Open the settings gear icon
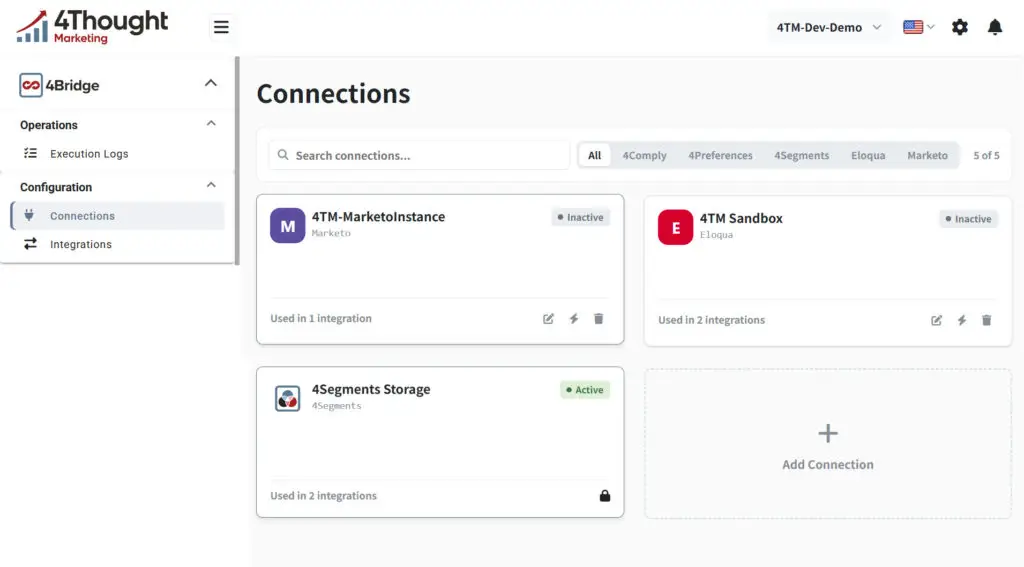1024x567 pixels. click(959, 27)
